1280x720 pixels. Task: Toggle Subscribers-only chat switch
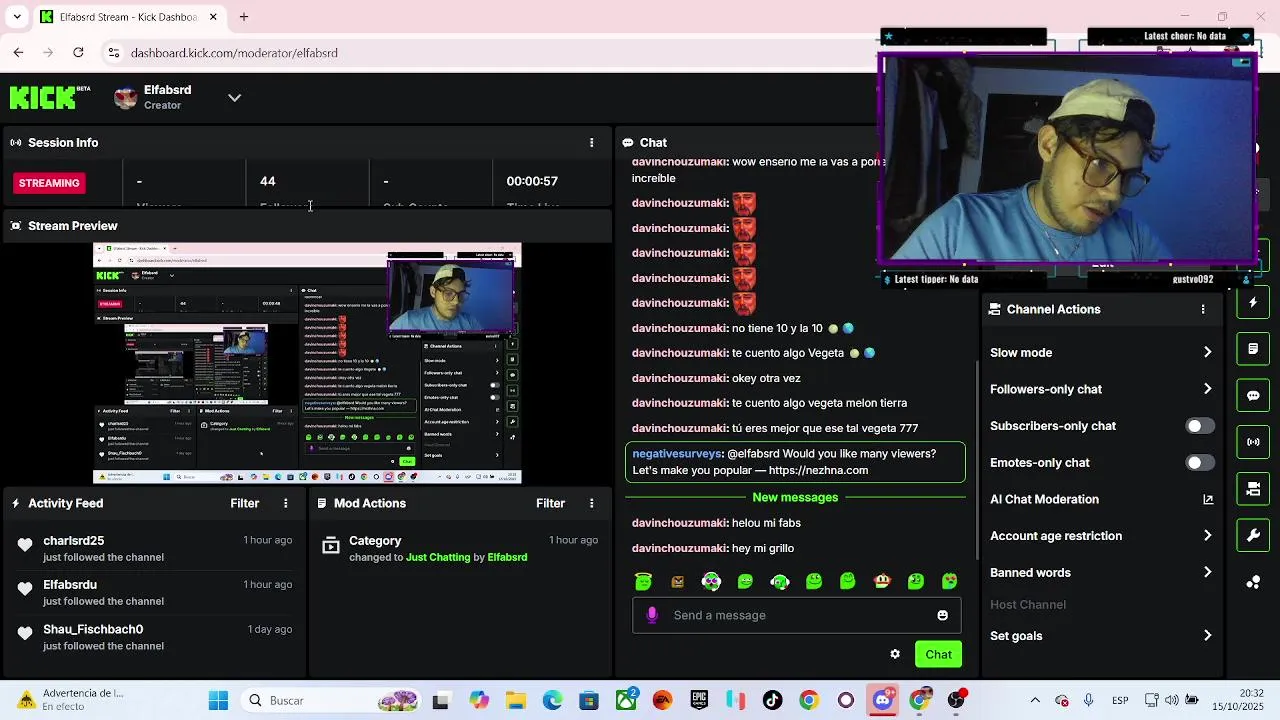pyautogui.click(x=1200, y=426)
